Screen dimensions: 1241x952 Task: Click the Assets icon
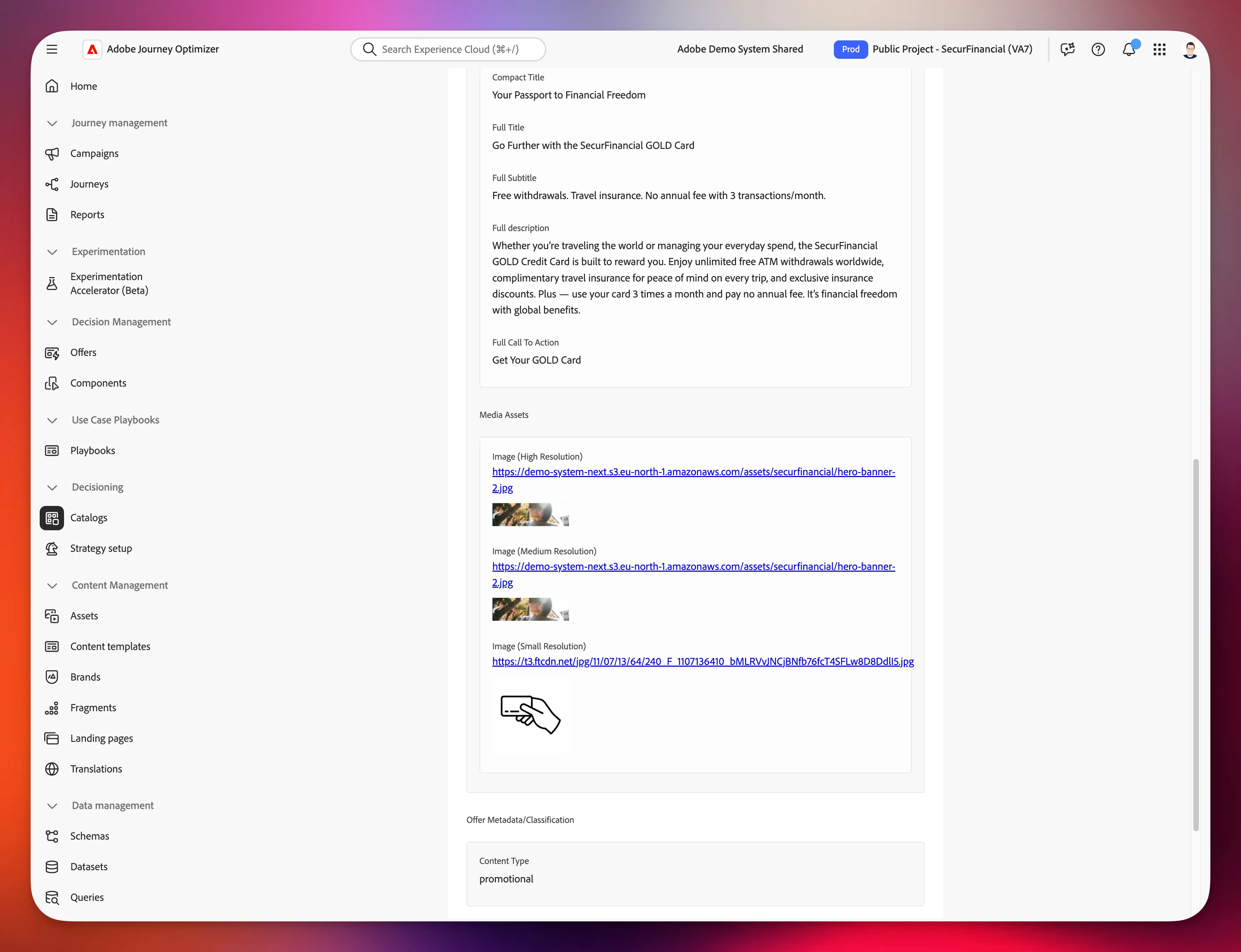pos(52,616)
